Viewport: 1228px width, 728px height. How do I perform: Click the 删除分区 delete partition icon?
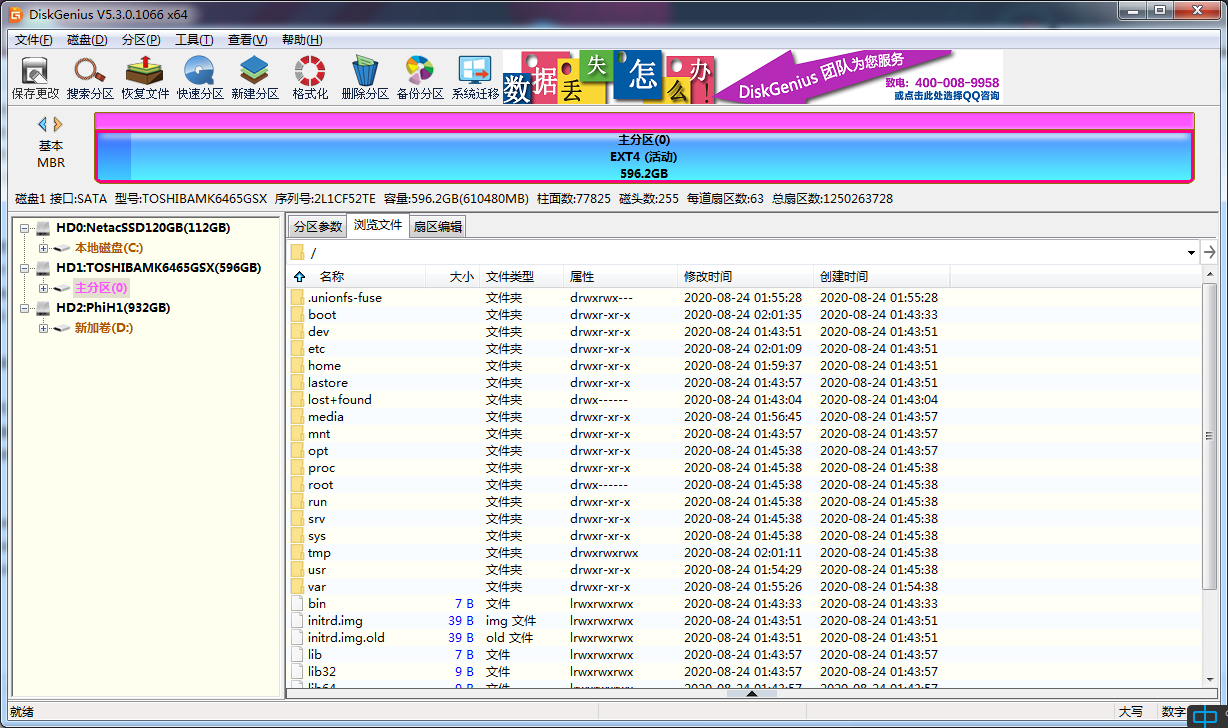[365, 78]
